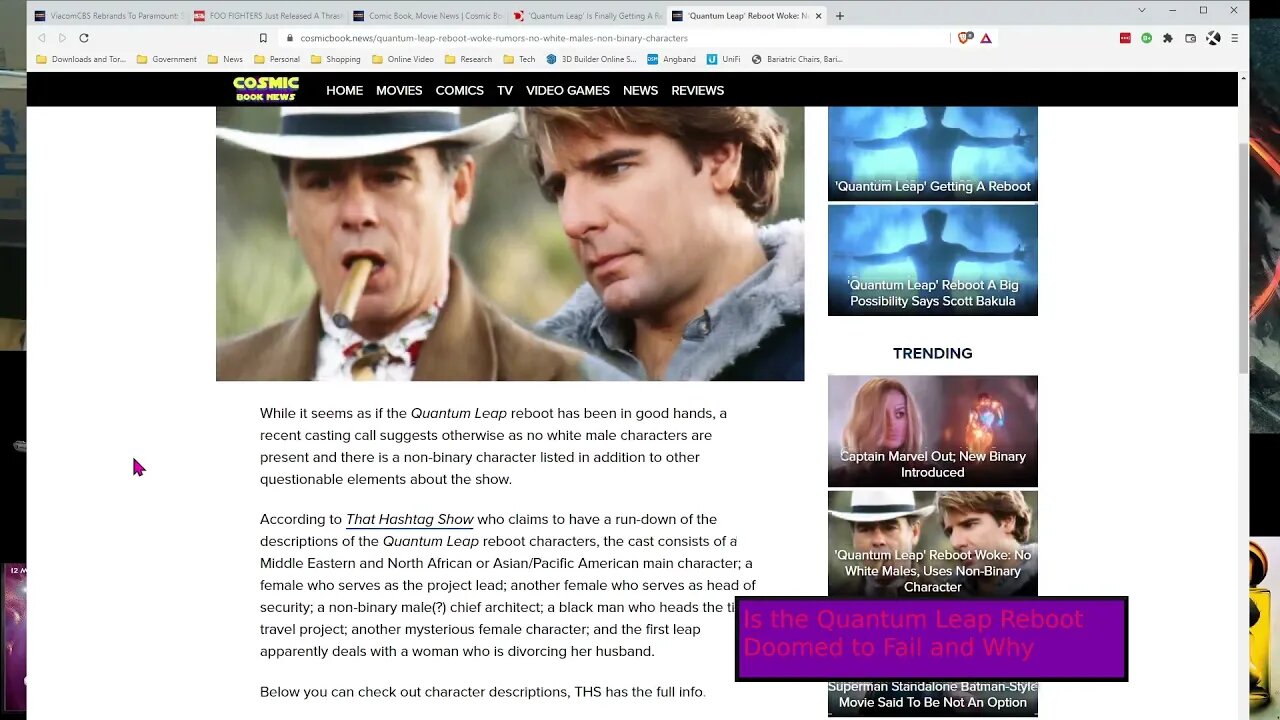
Task: Open the Brave Rewards triangle icon
Action: pos(986,38)
